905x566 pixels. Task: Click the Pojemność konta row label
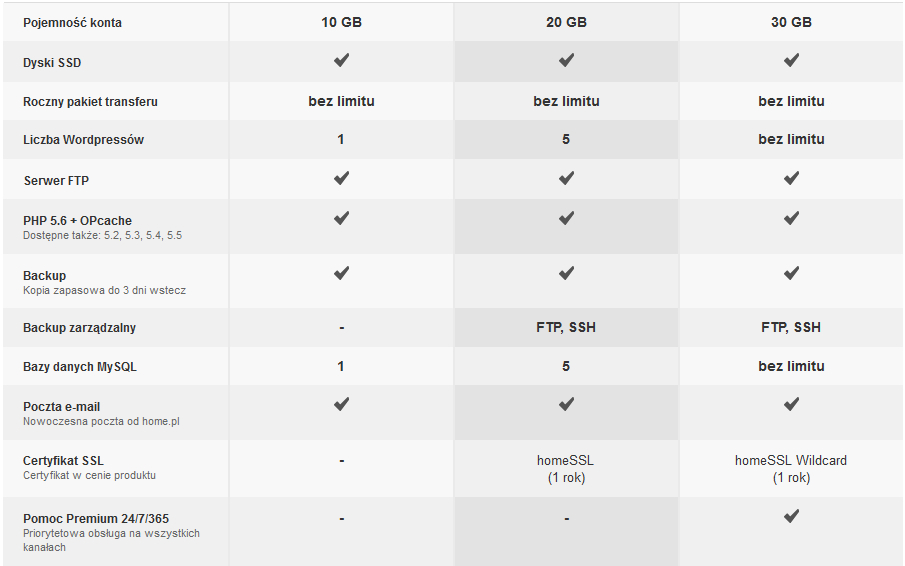(72, 23)
